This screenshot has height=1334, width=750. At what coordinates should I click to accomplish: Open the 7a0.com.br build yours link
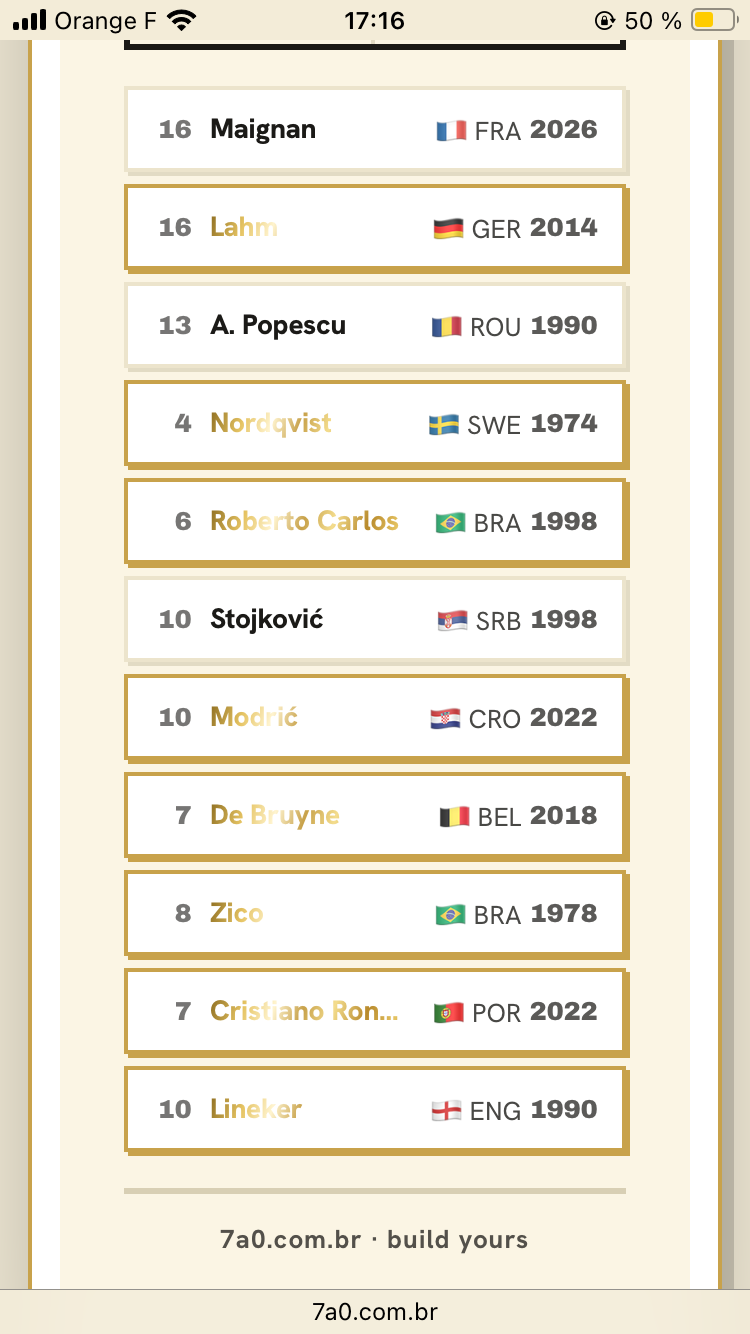click(x=374, y=1240)
